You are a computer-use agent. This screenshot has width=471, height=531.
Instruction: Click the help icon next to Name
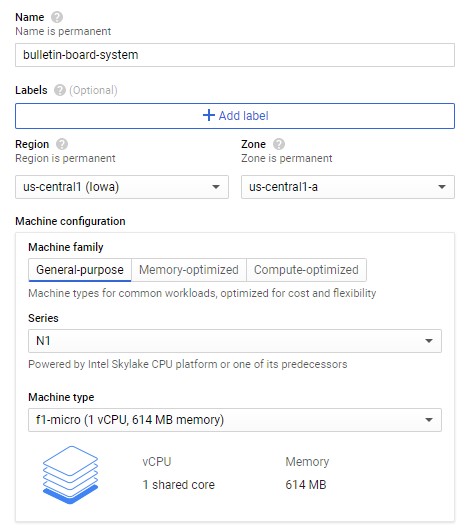point(57,17)
